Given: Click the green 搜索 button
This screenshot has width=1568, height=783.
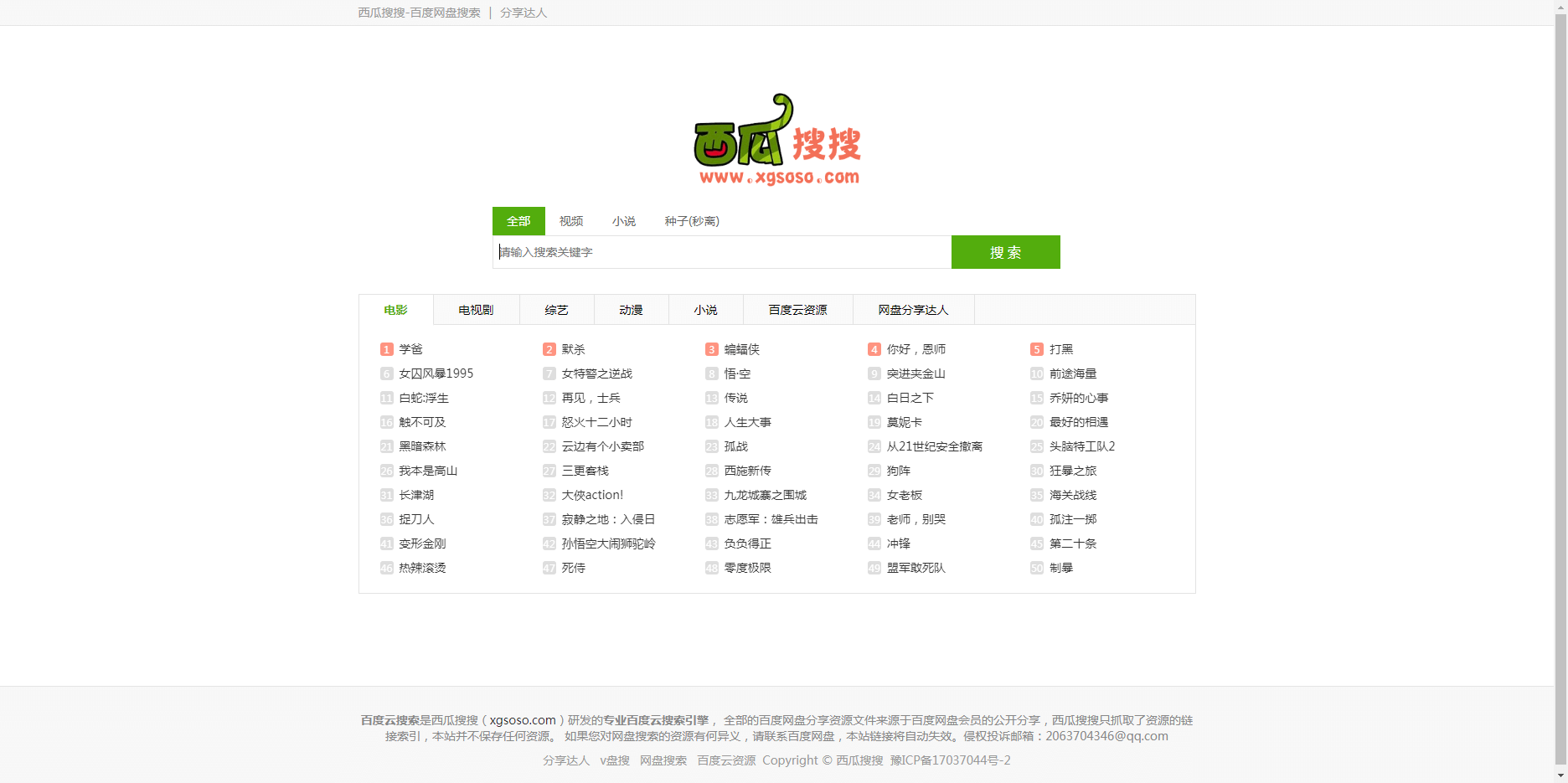Looking at the screenshot, I should 1006,252.
